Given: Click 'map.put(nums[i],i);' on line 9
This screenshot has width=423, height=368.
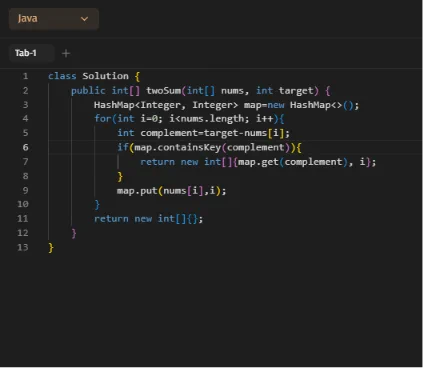Looking at the screenshot, I should 171,191.
